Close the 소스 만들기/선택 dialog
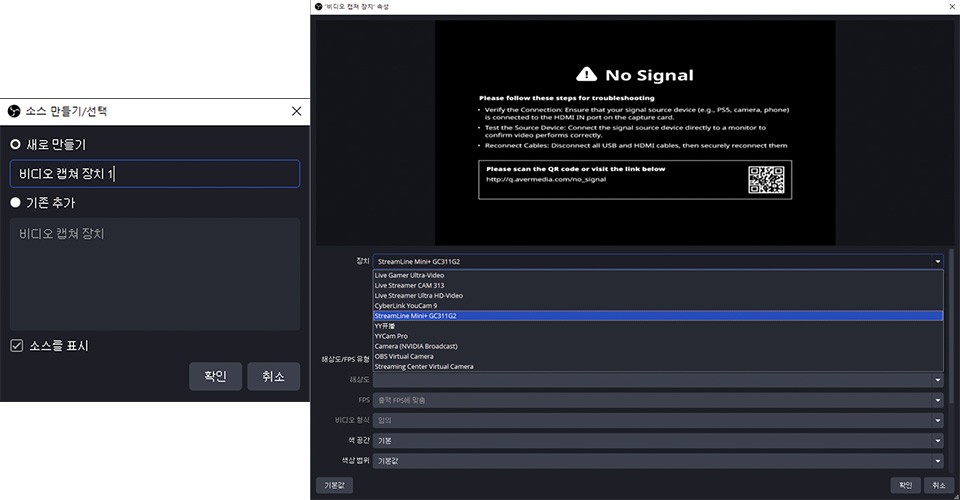The image size is (960, 500). click(x=296, y=111)
